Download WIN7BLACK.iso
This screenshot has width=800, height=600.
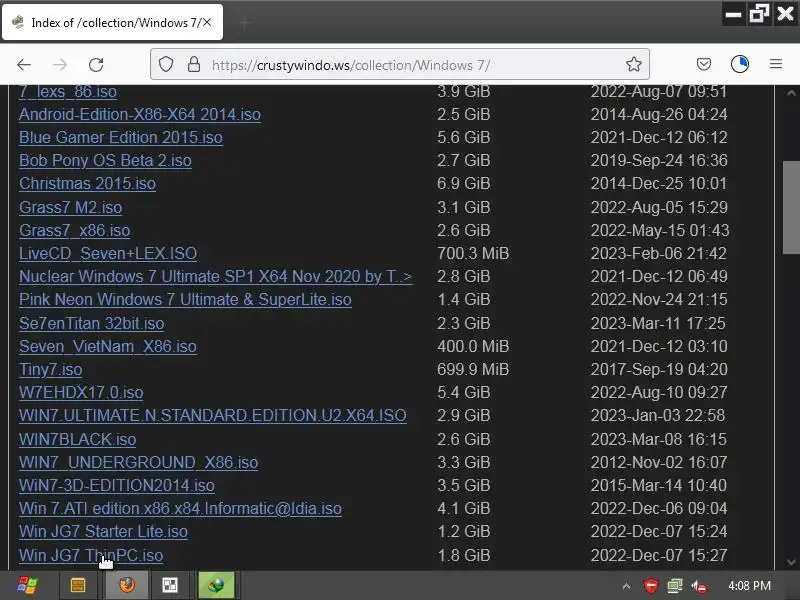78,439
